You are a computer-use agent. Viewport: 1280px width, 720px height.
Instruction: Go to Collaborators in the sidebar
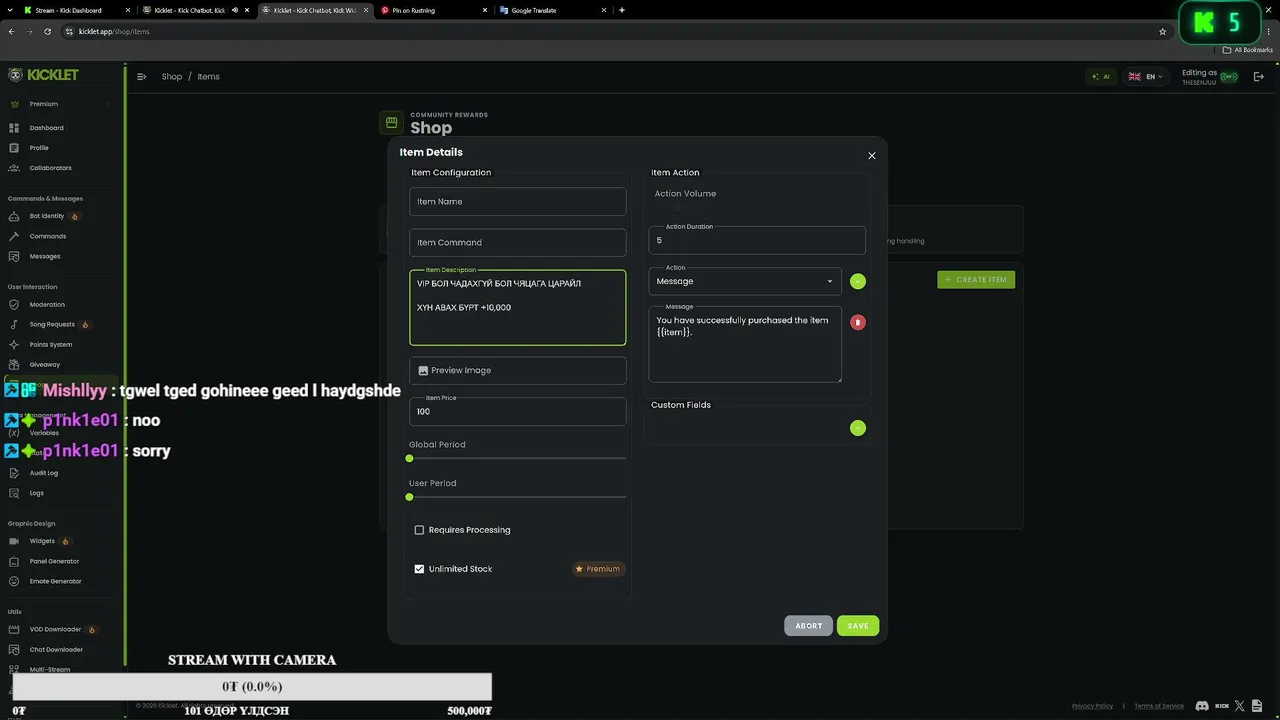click(50, 168)
